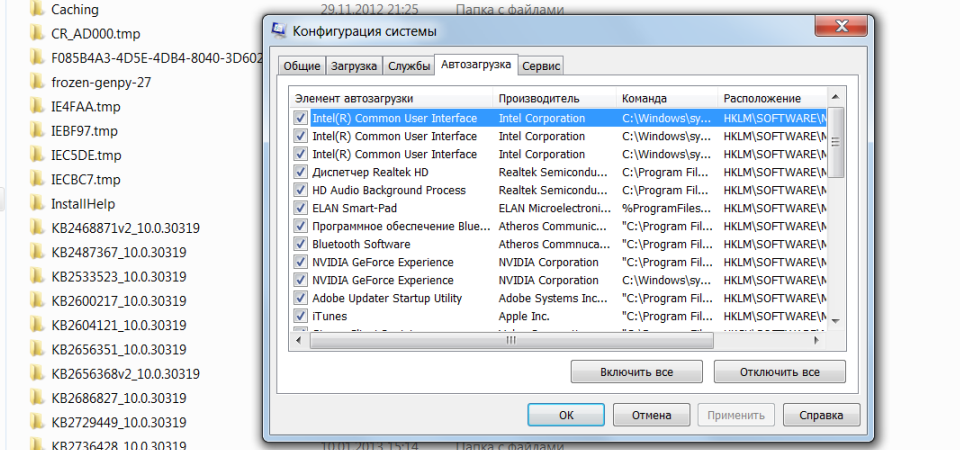This screenshot has height=450, width=960.
Task: Click the folder icon next to frozen-genpy-27
Action: pos(37,82)
